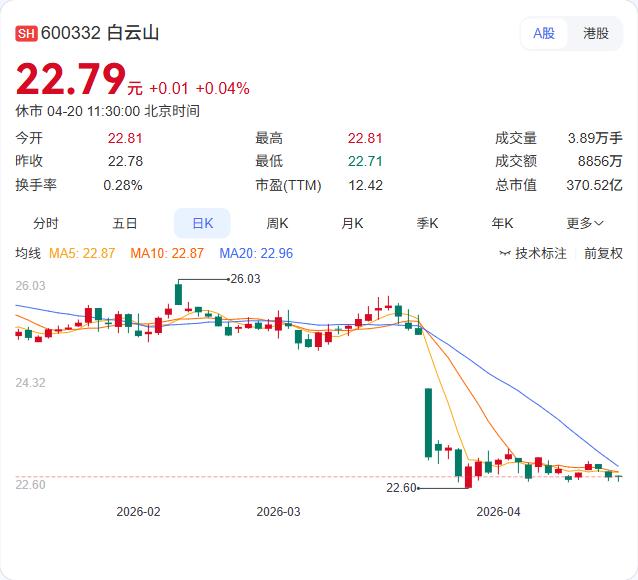Image resolution: width=638 pixels, height=580 pixels.
Task: Click the 2026-04 date axis label
Action: pos(498,512)
